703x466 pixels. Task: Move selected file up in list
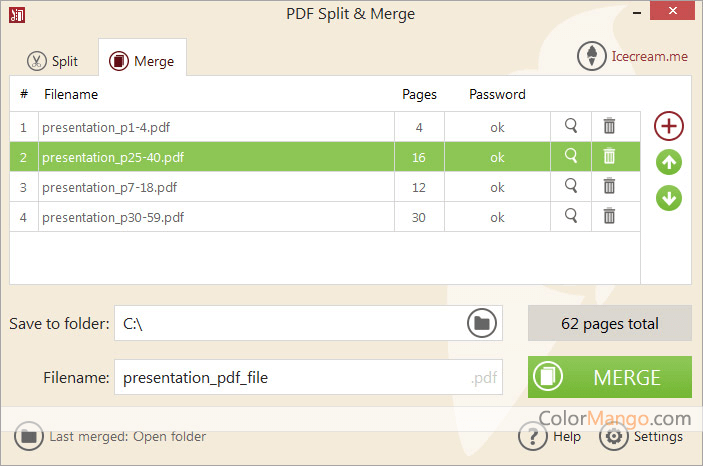(x=669, y=162)
